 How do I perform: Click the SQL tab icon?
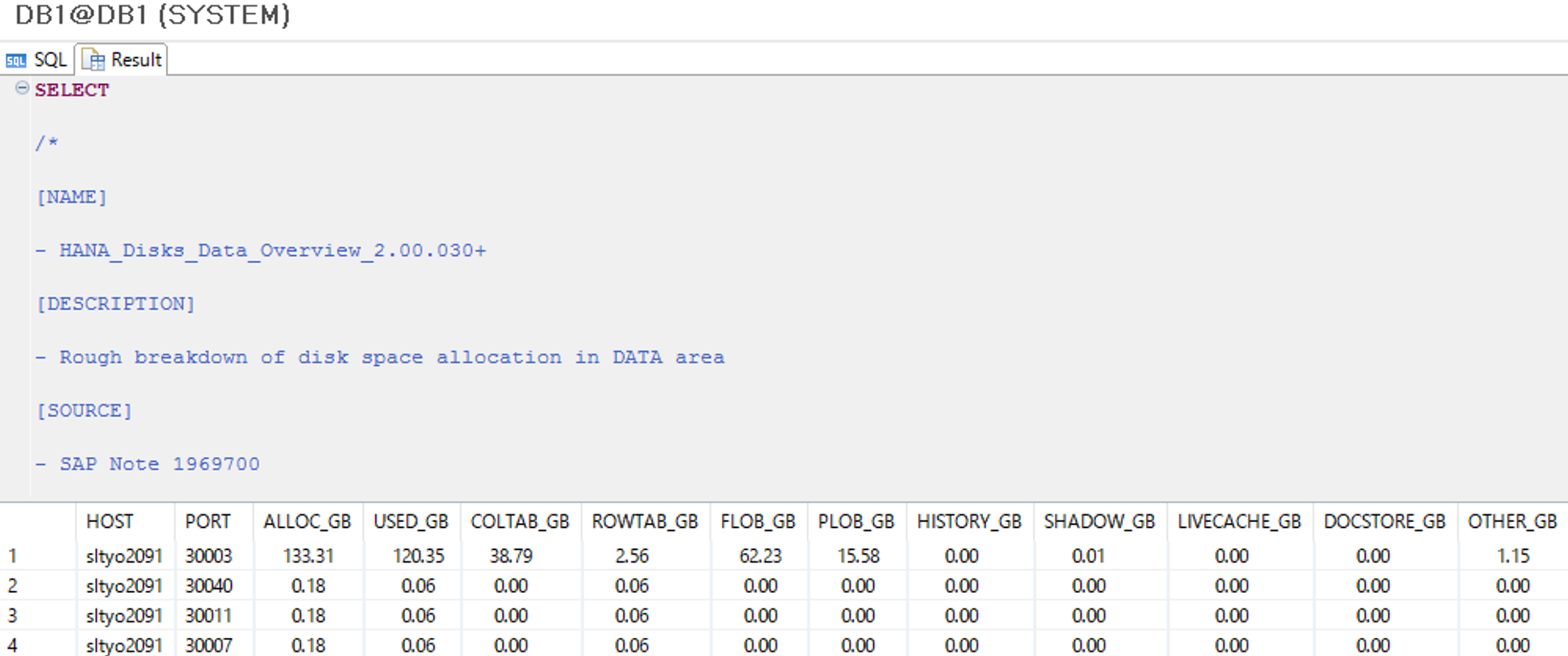point(16,60)
